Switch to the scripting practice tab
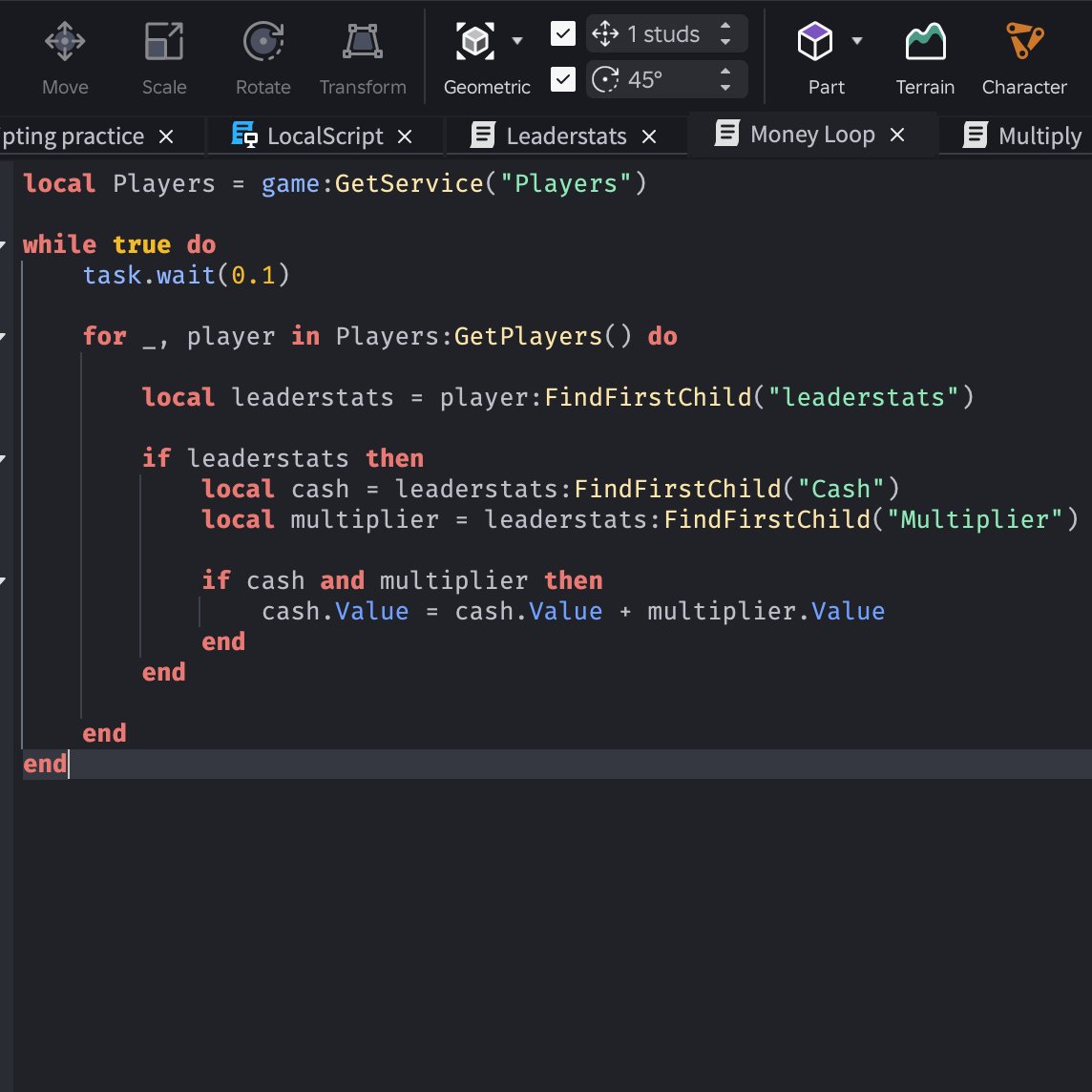 (x=73, y=136)
